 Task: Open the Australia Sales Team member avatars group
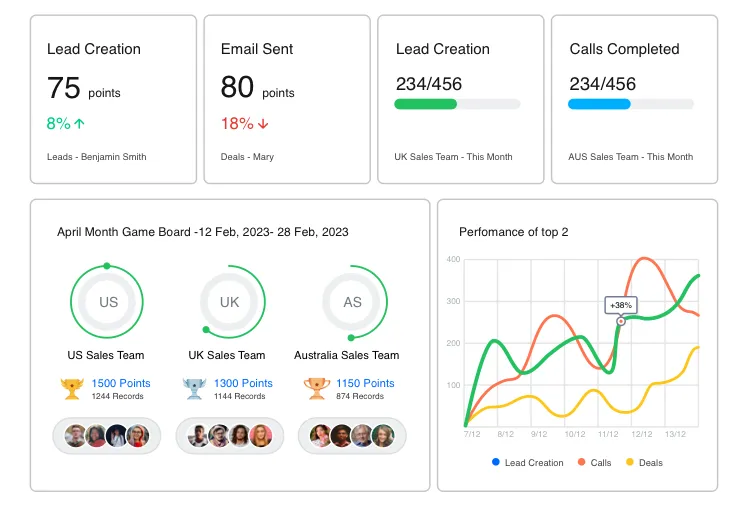[x=352, y=436]
